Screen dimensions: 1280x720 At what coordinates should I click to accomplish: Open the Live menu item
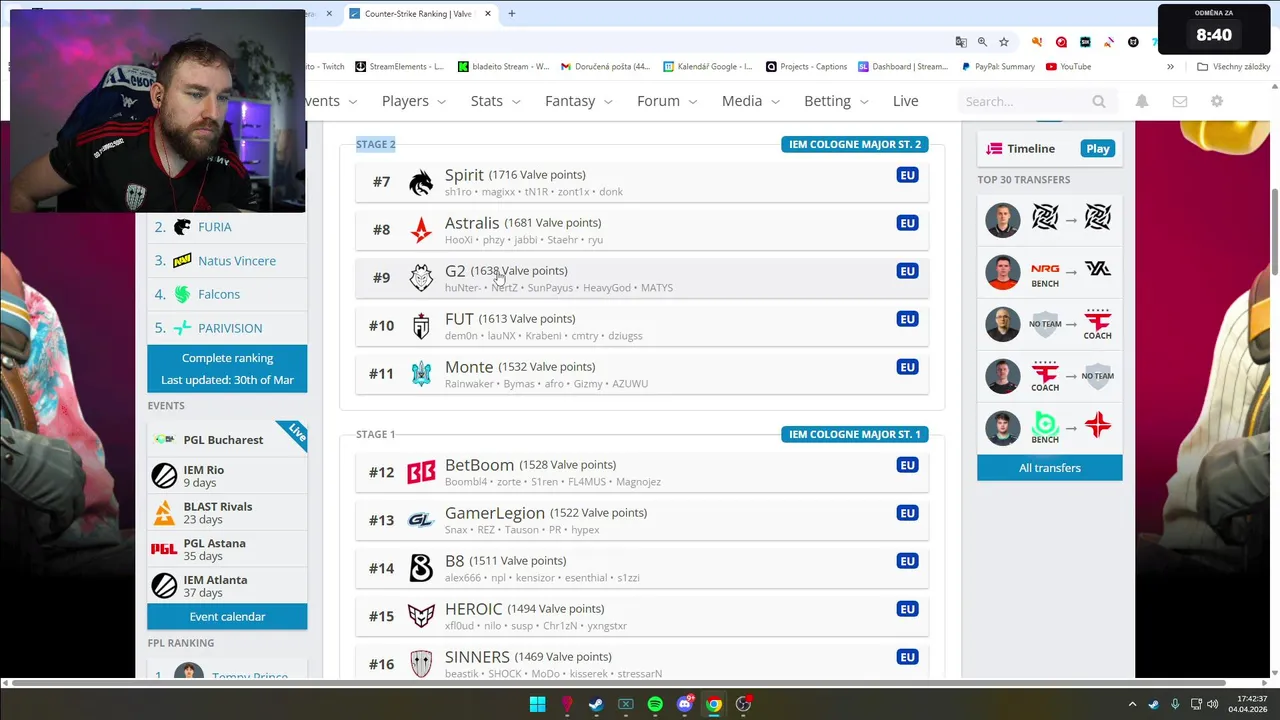pyautogui.click(x=905, y=101)
